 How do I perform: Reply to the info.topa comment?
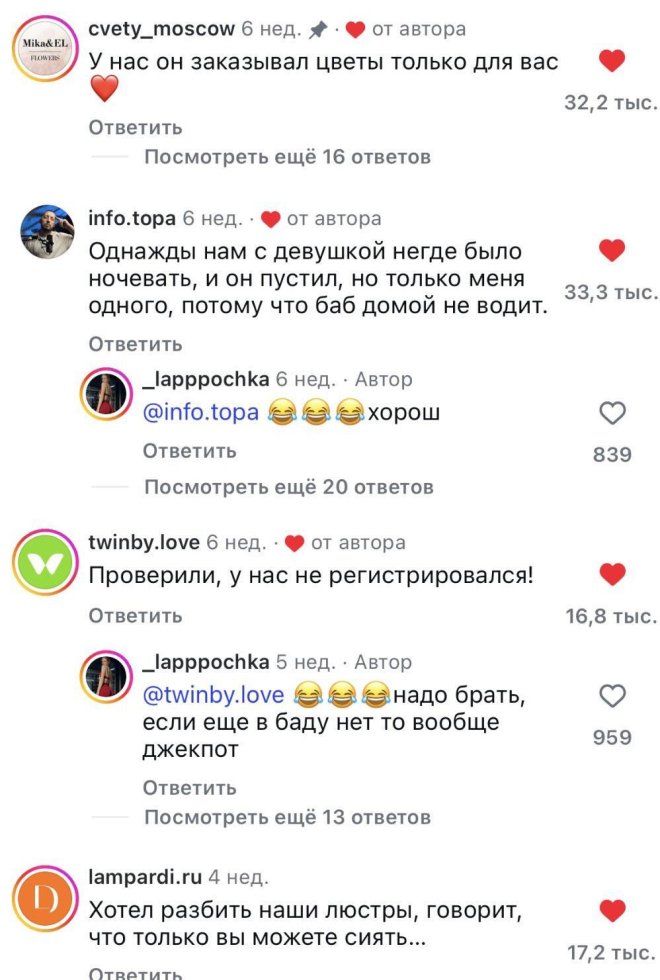pos(135,344)
